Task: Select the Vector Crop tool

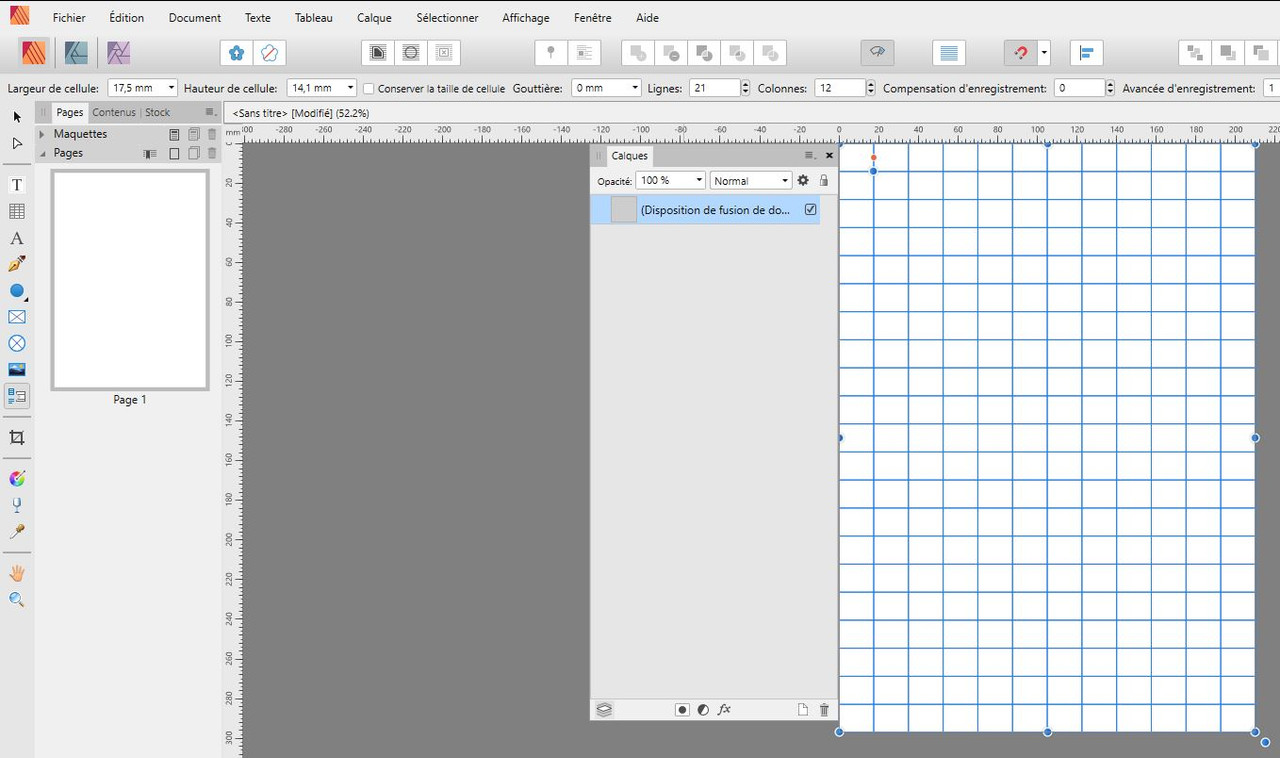Action: click(16, 437)
